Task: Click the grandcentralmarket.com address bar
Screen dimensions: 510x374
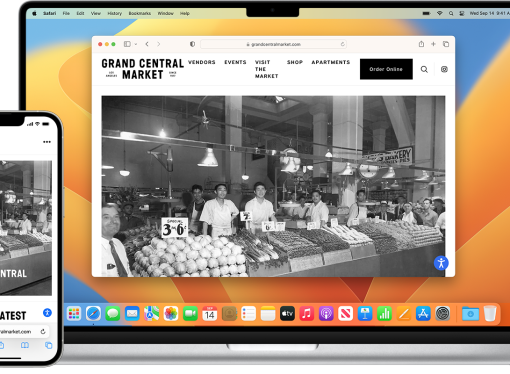Action: pyautogui.click(x=273, y=44)
